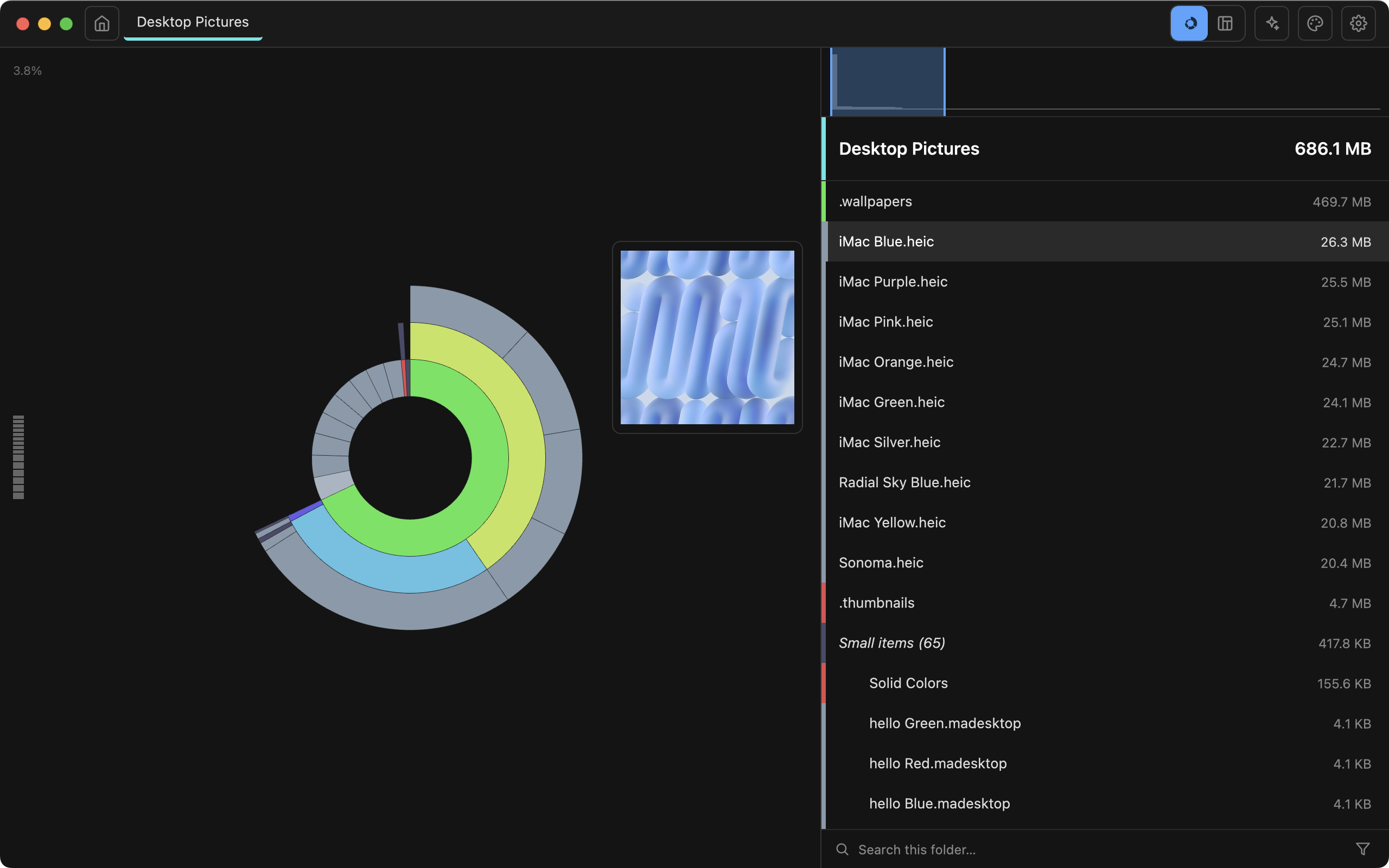This screenshot has height=868, width=1389.
Task: Select hello Red.madesktop row
Action: click(x=1105, y=764)
